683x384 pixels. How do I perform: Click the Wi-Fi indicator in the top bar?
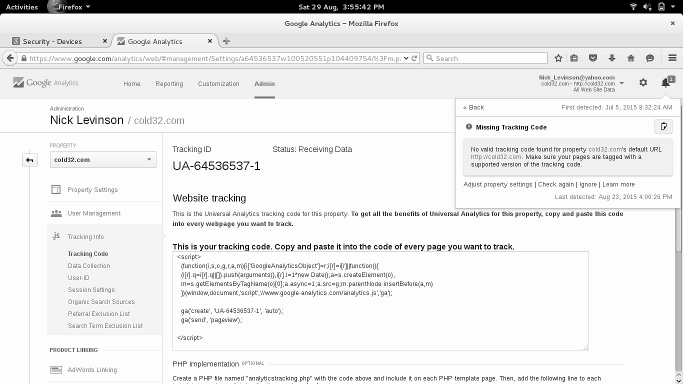[633, 7]
